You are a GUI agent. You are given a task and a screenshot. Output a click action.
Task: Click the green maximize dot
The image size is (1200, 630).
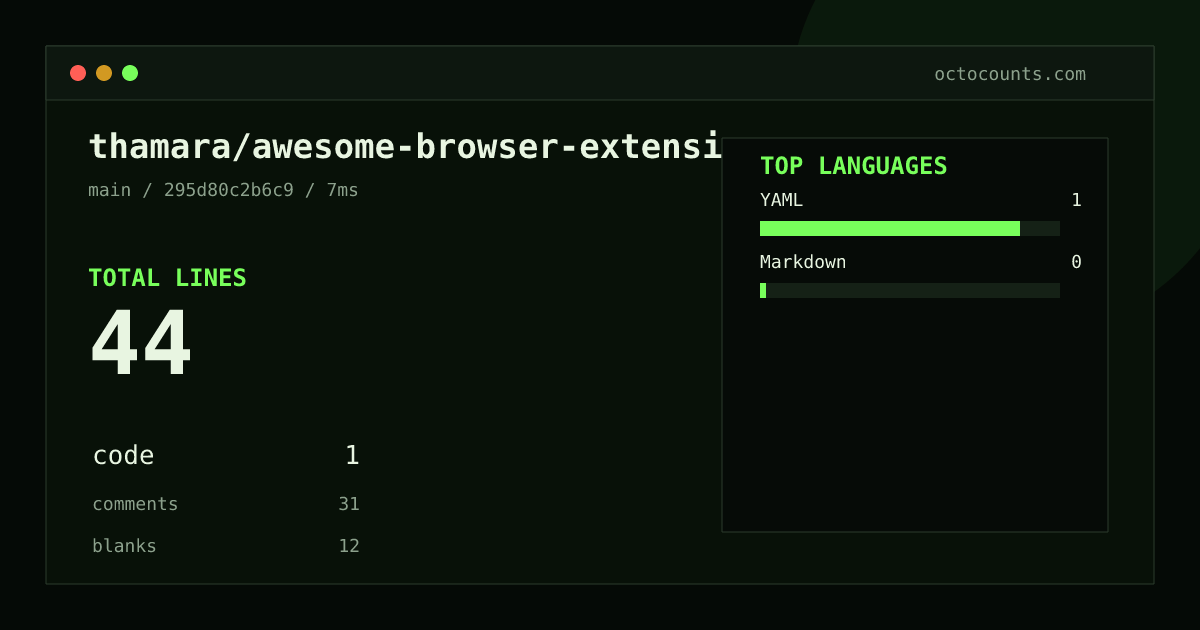click(x=130, y=73)
